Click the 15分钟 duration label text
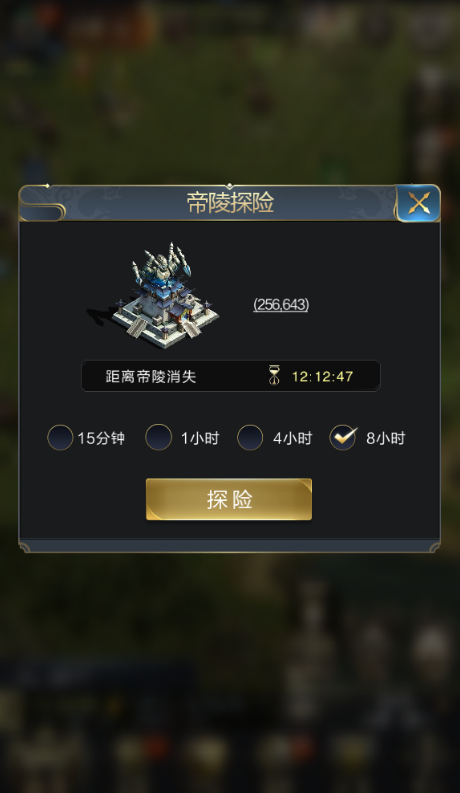 101,438
